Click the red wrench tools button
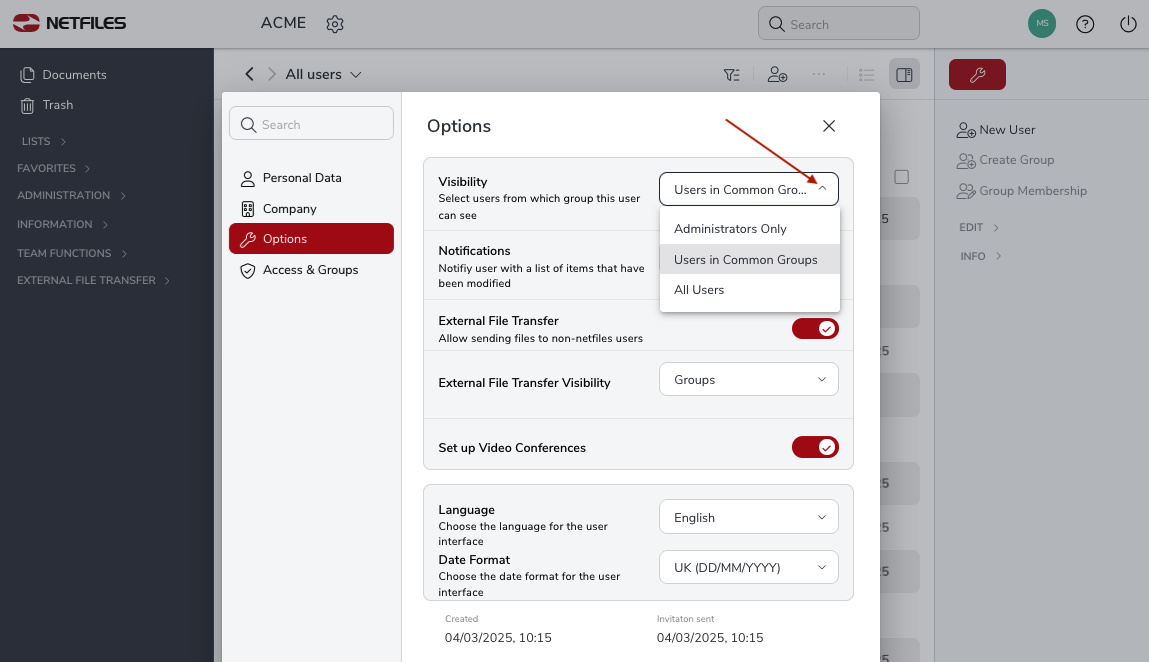This screenshot has width=1149, height=662. (977, 75)
